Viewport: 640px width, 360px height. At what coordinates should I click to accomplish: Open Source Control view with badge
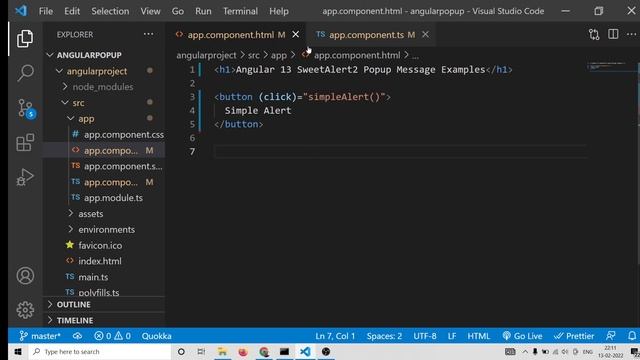pos(26,109)
